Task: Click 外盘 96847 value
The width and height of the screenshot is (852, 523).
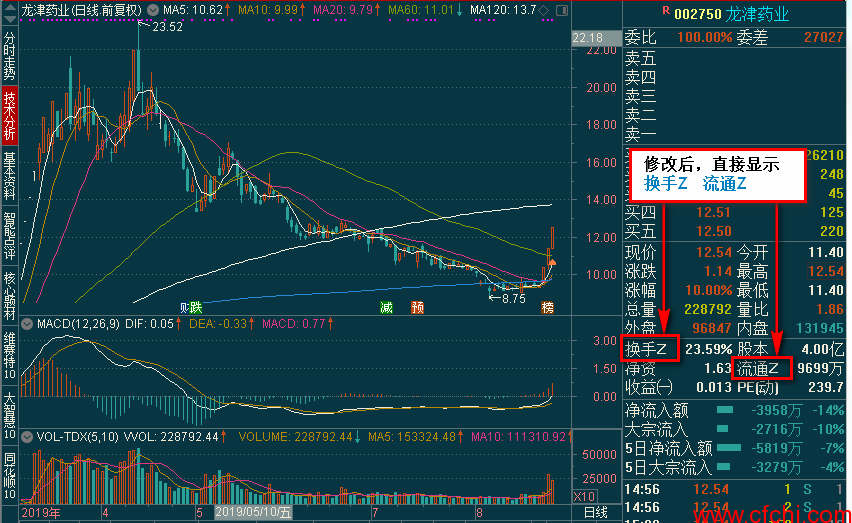Action: click(712, 328)
